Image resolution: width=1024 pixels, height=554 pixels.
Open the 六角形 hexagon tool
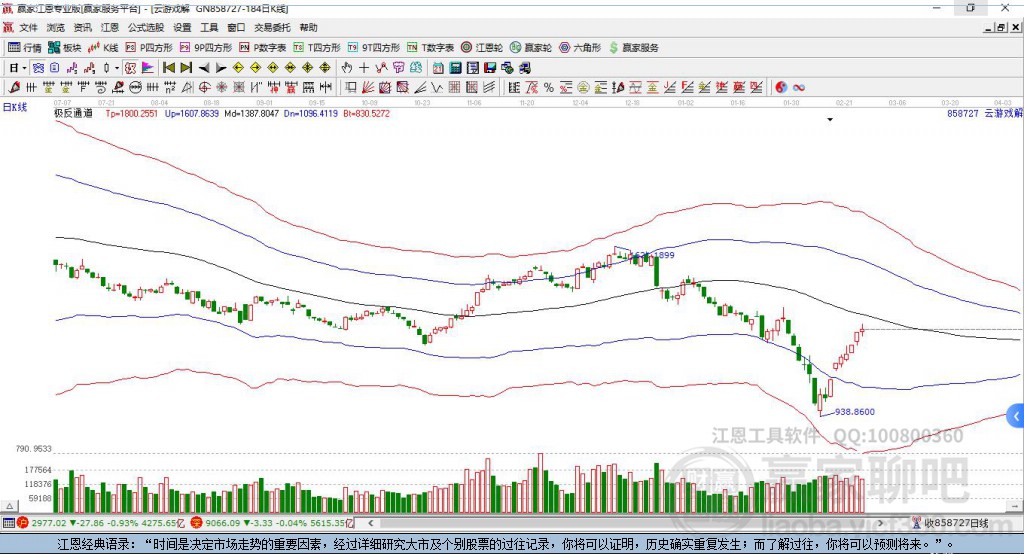[580, 48]
